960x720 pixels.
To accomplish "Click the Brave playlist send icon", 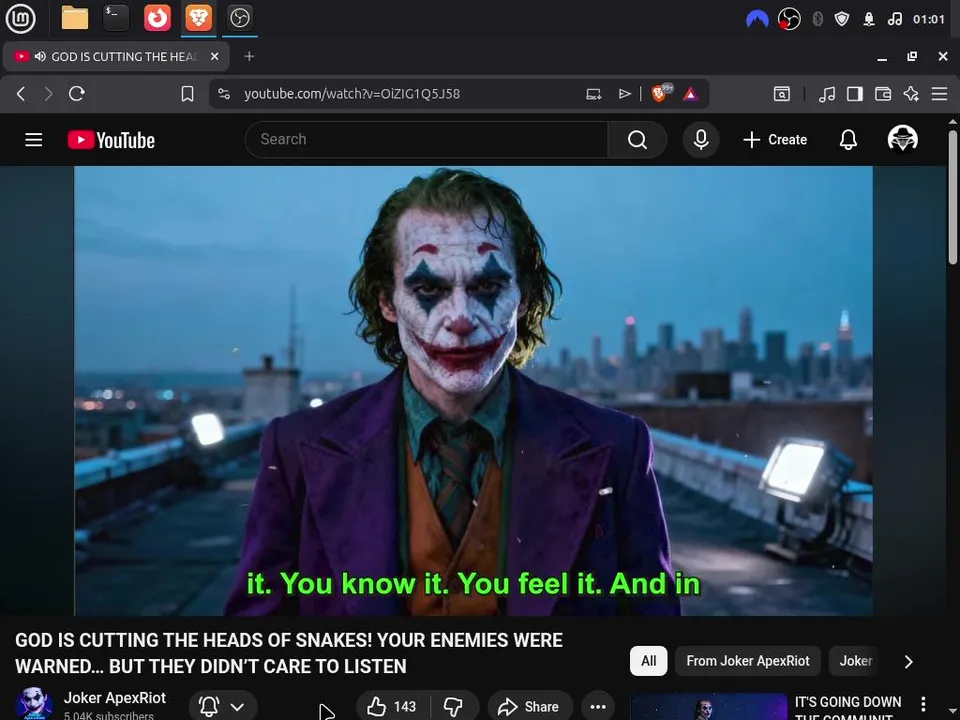I will [x=624, y=94].
